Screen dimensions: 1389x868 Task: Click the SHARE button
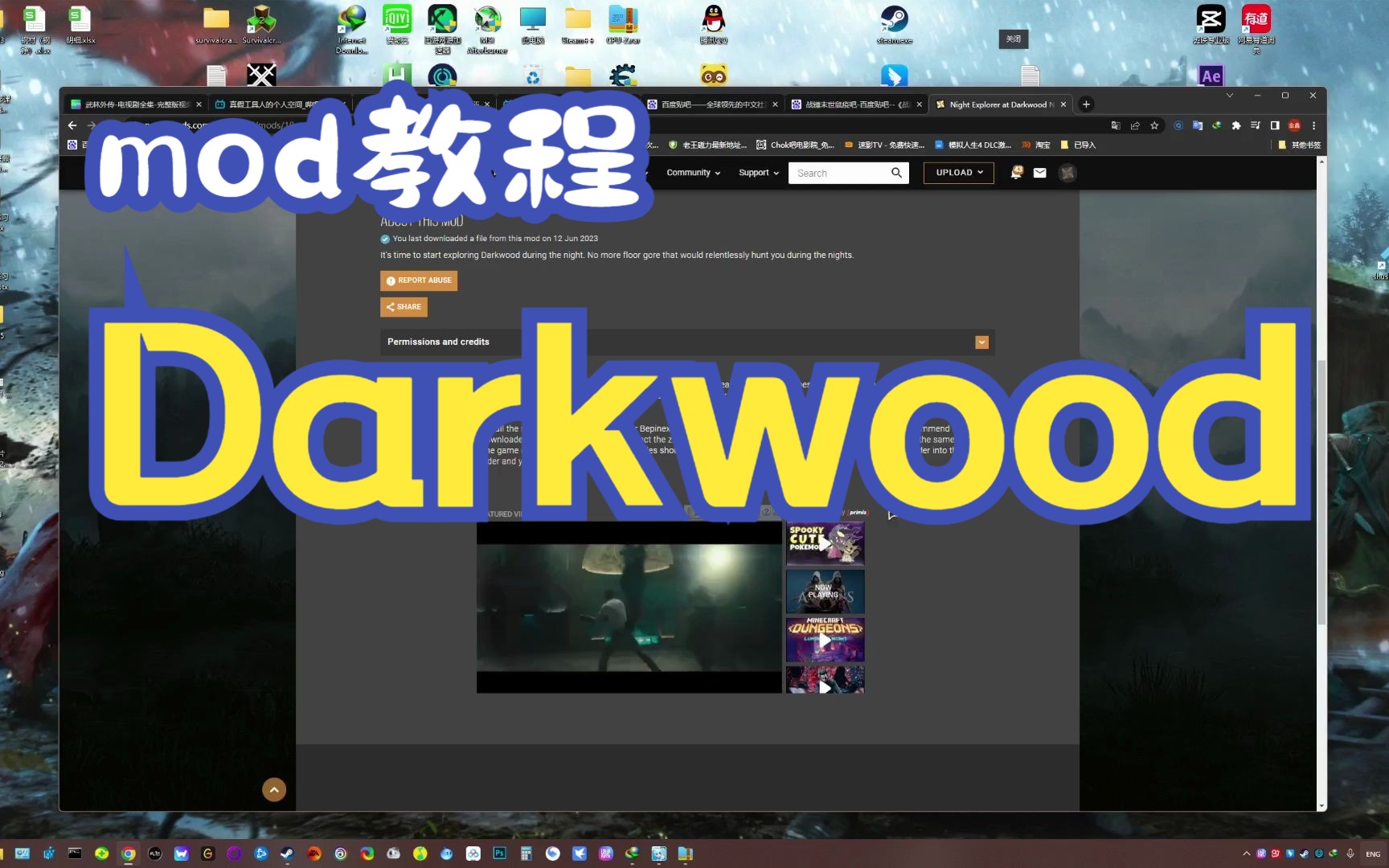click(x=404, y=307)
